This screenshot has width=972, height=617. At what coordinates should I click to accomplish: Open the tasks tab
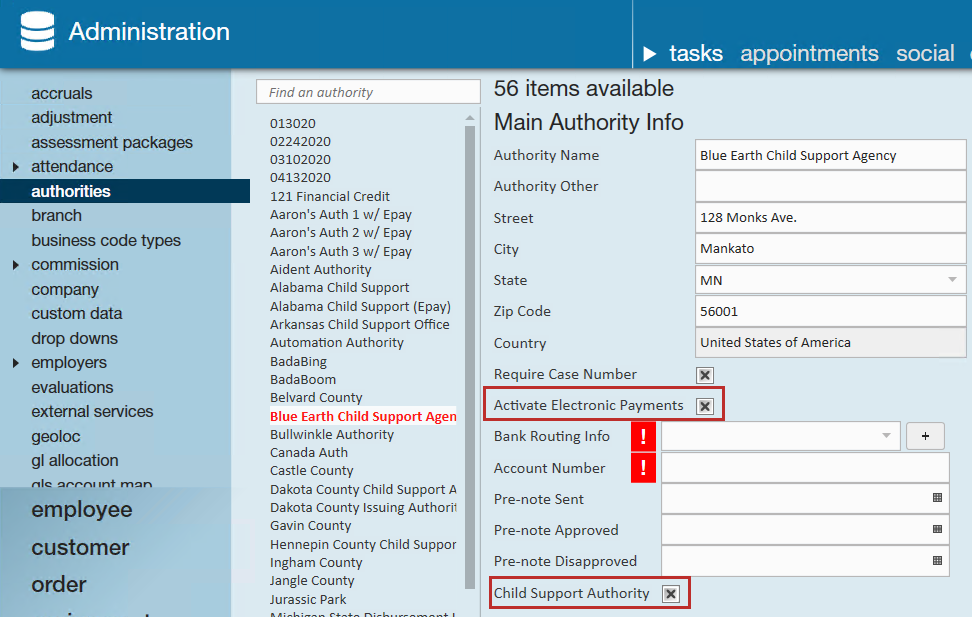coord(696,53)
